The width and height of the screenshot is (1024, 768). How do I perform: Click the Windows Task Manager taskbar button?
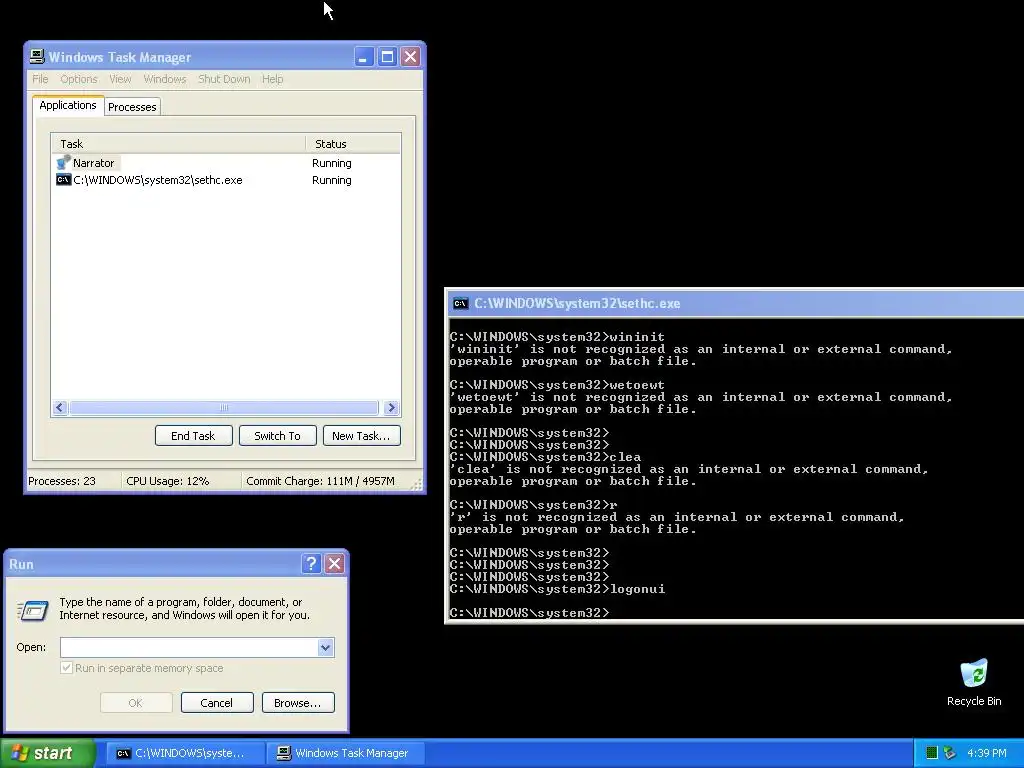(346, 753)
